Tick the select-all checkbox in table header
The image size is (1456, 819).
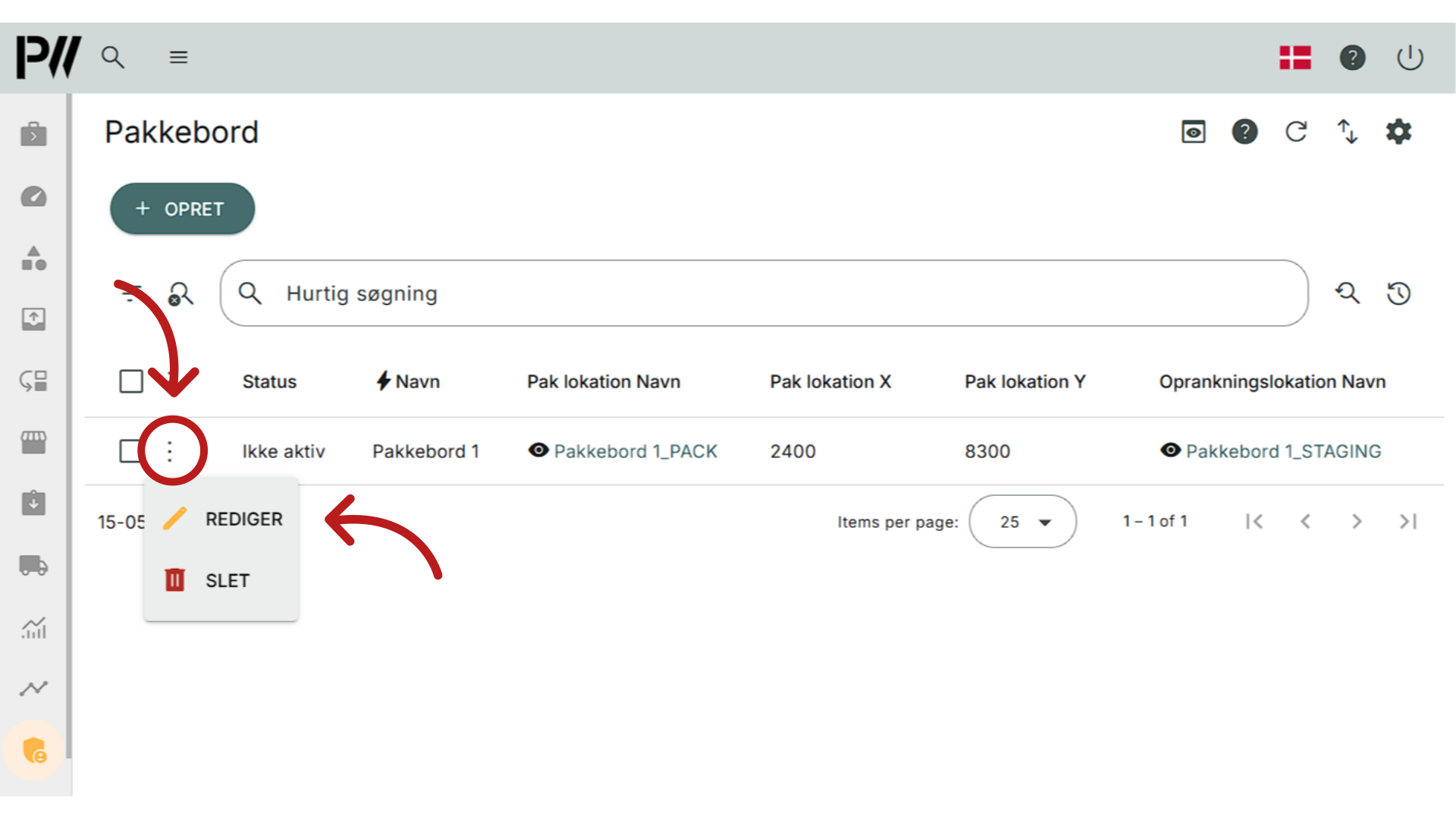pyautogui.click(x=131, y=381)
